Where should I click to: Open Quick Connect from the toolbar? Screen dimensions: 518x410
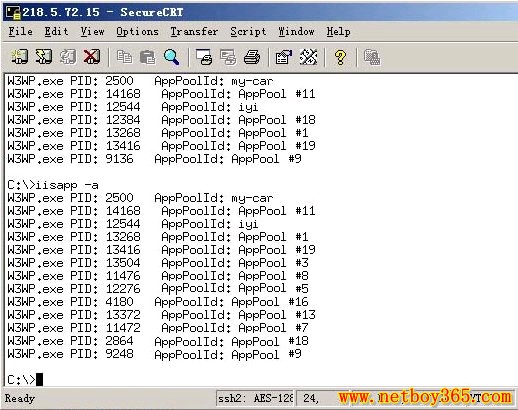(44, 57)
